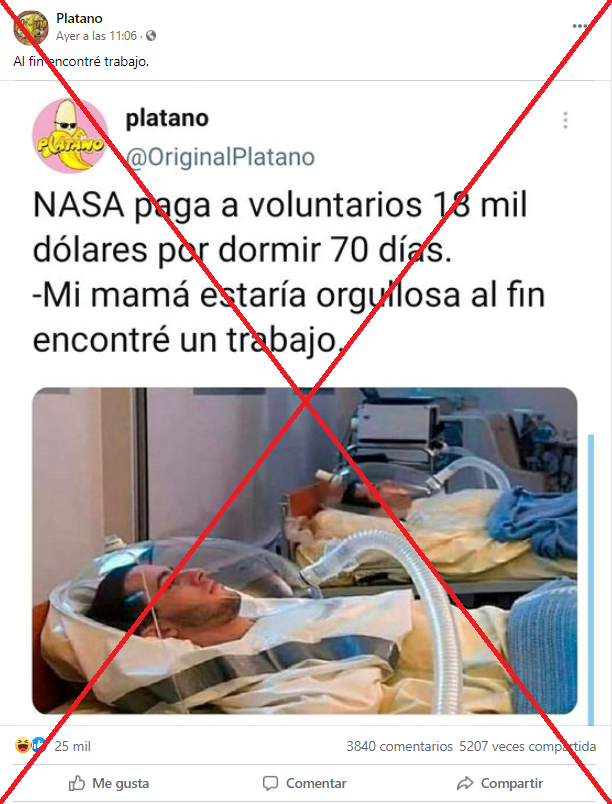Click the Ayer a las 11:06 timestamp
This screenshot has height=804, width=612.
[96, 36]
